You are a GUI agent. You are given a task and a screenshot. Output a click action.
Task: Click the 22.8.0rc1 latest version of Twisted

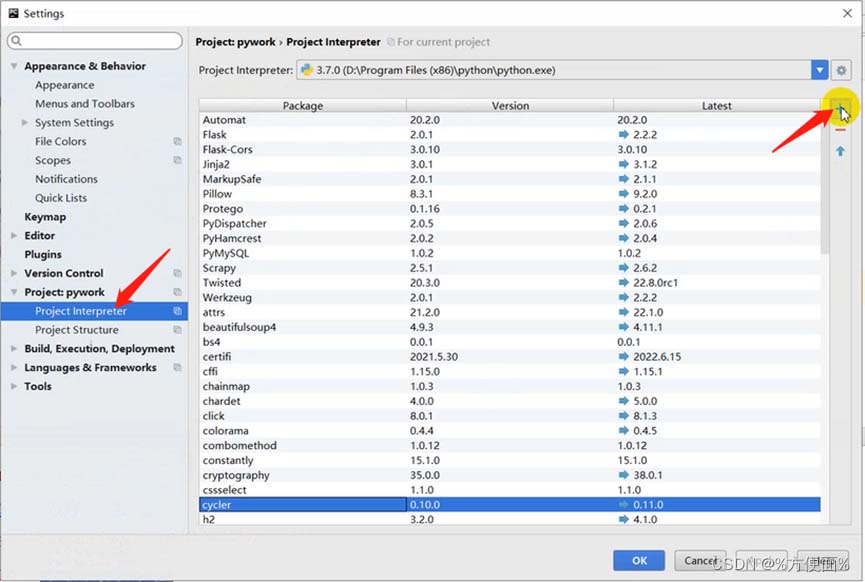tap(655, 282)
